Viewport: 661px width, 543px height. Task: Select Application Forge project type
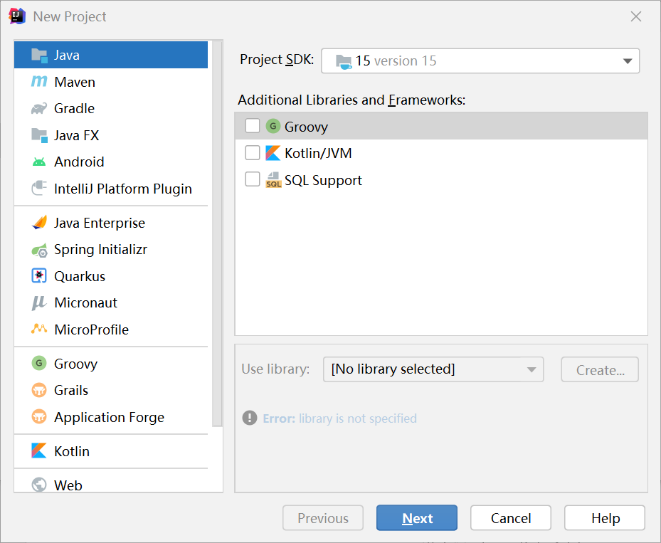coord(111,417)
